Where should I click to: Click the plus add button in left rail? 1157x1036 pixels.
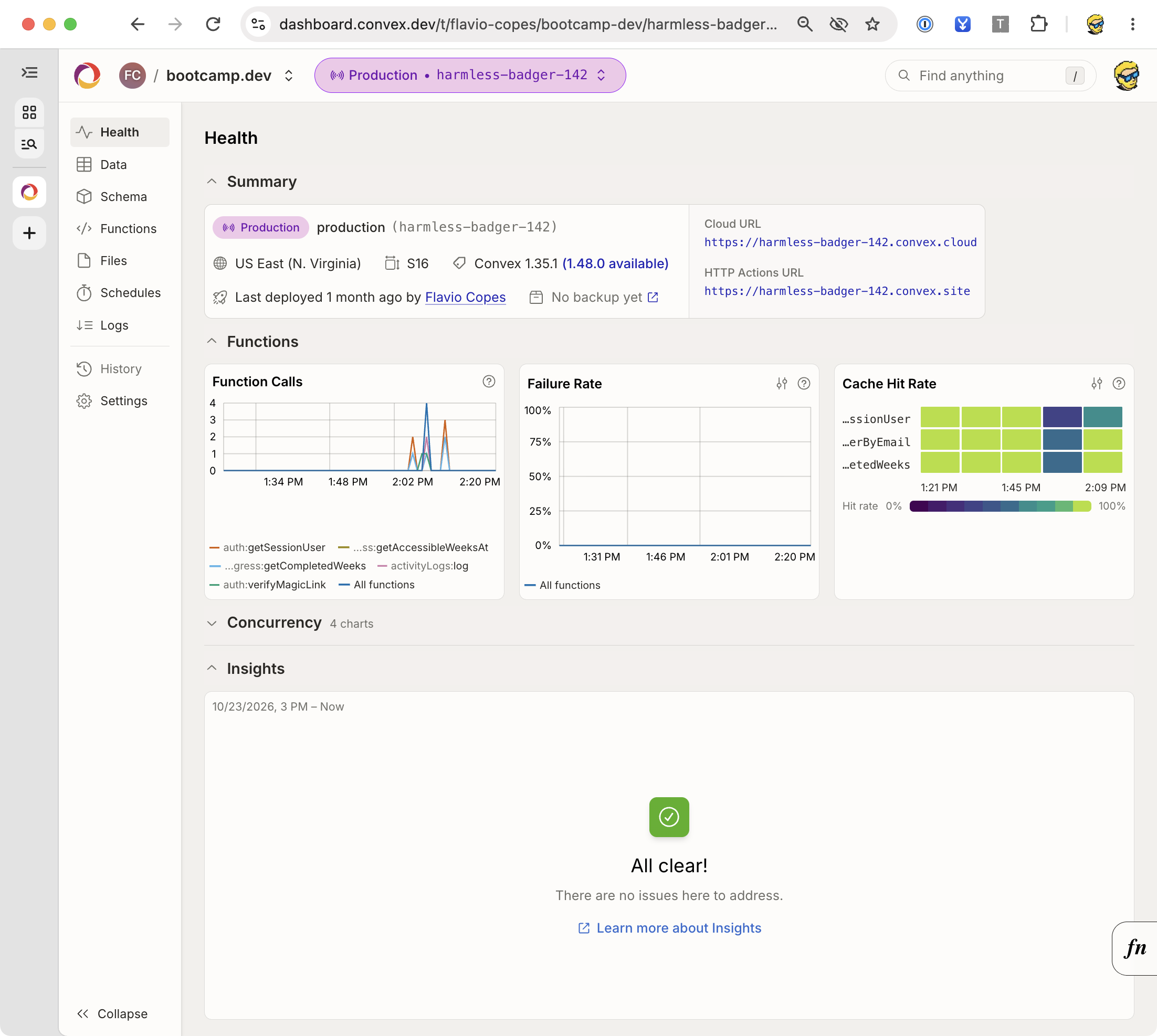coord(29,233)
